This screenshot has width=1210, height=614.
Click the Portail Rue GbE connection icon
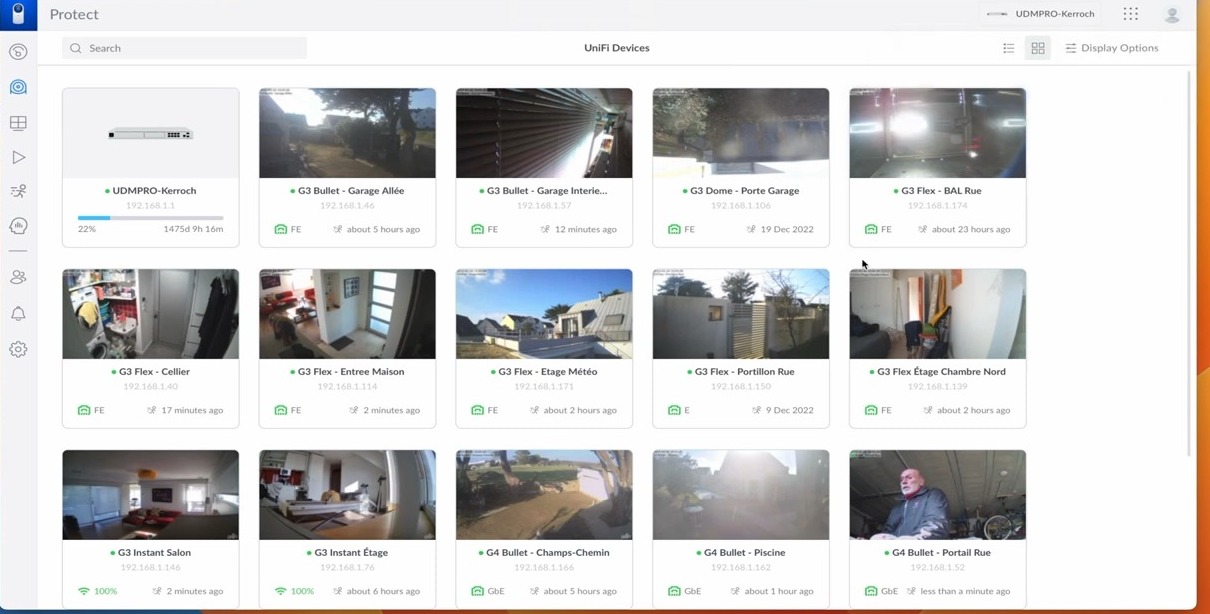[x=871, y=591]
